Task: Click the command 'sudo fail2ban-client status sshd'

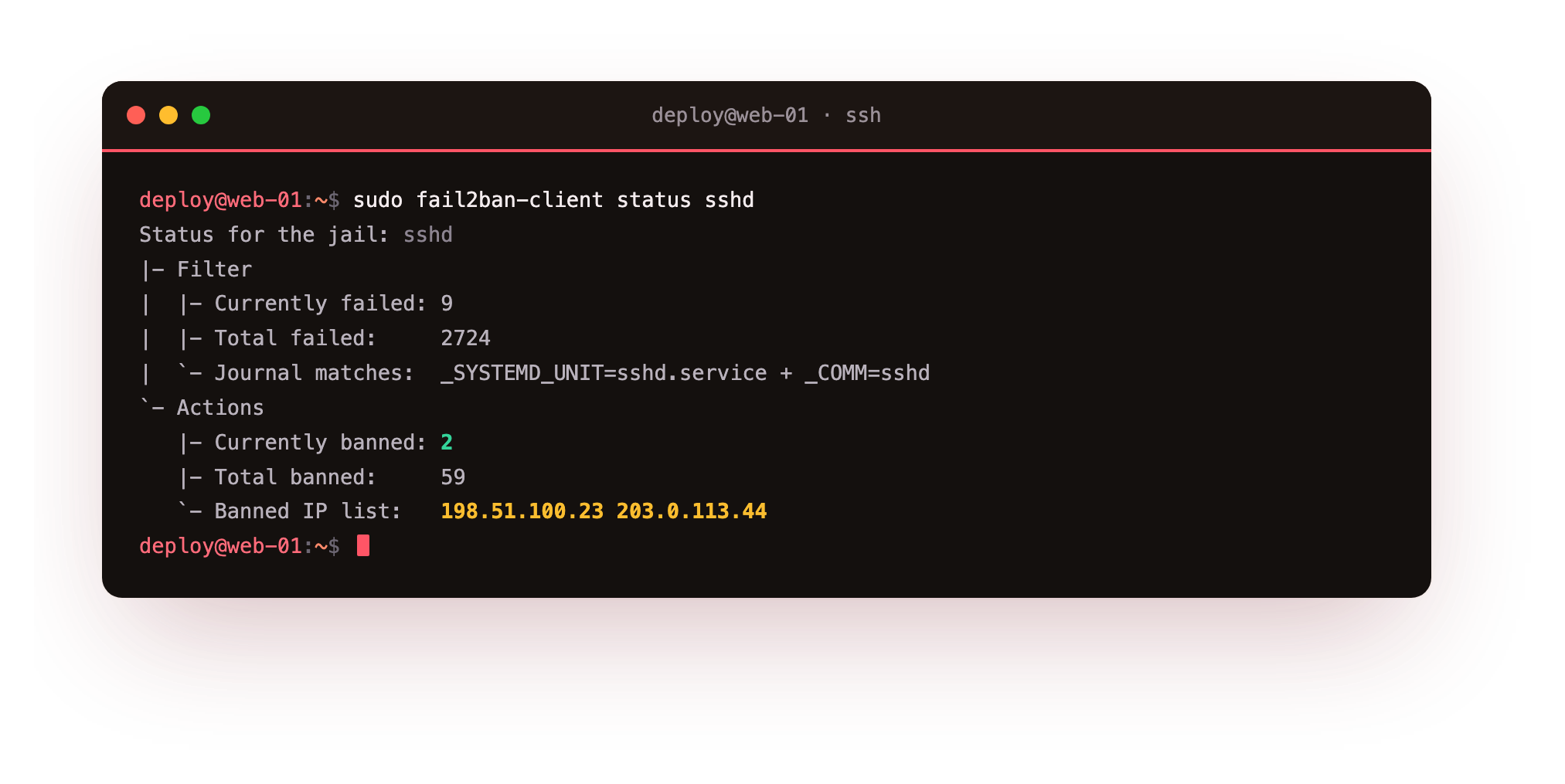Action: [x=553, y=200]
